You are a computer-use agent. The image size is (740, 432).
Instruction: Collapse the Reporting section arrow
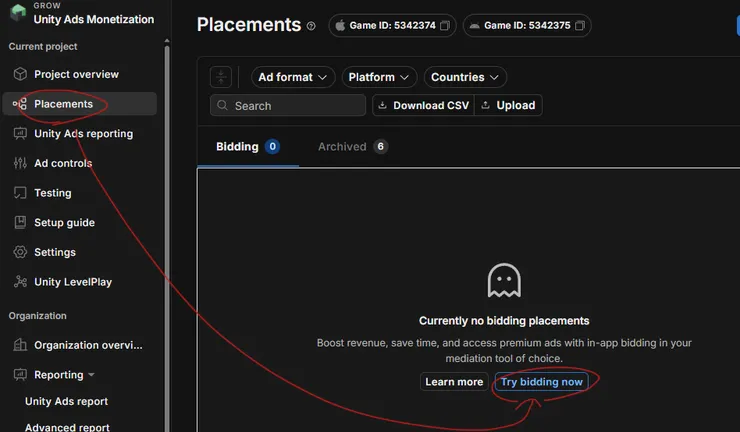91,375
